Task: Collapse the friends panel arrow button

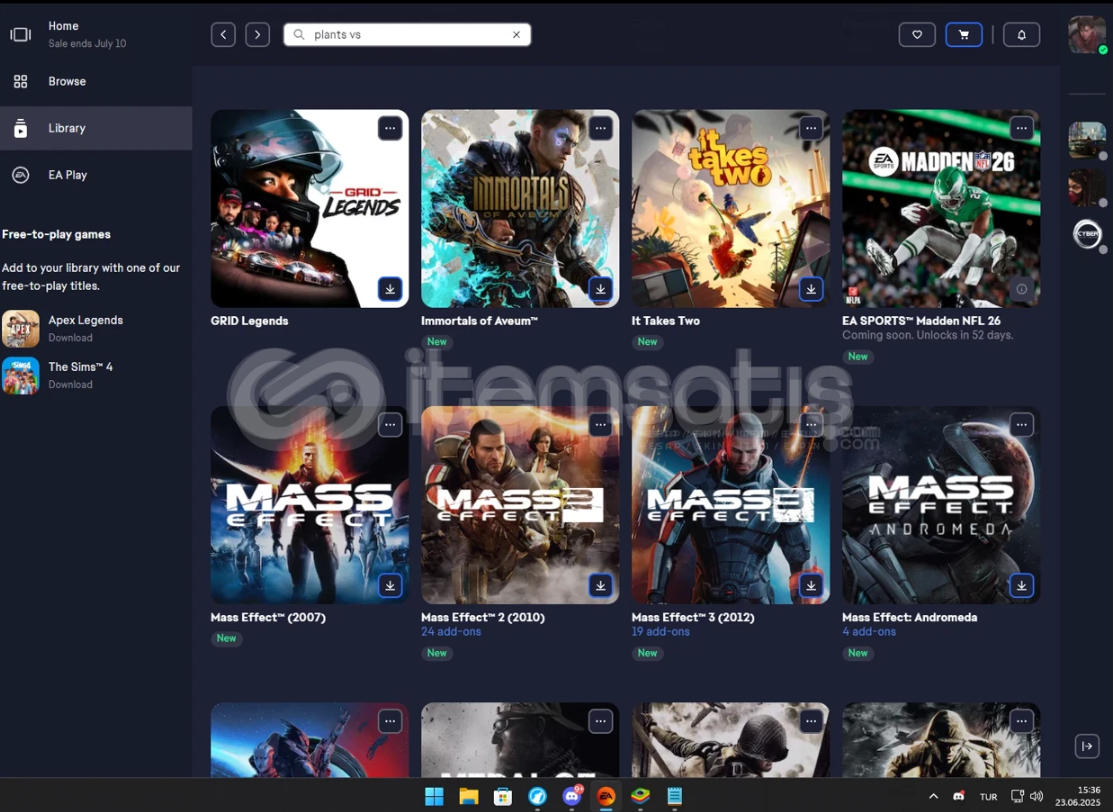Action: pyautogui.click(x=1087, y=746)
